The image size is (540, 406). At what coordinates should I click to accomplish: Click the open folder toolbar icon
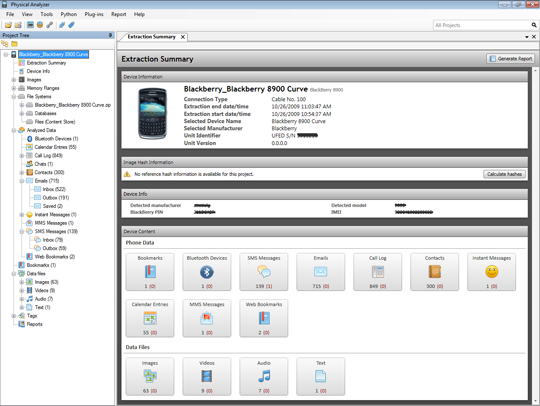tap(8, 25)
